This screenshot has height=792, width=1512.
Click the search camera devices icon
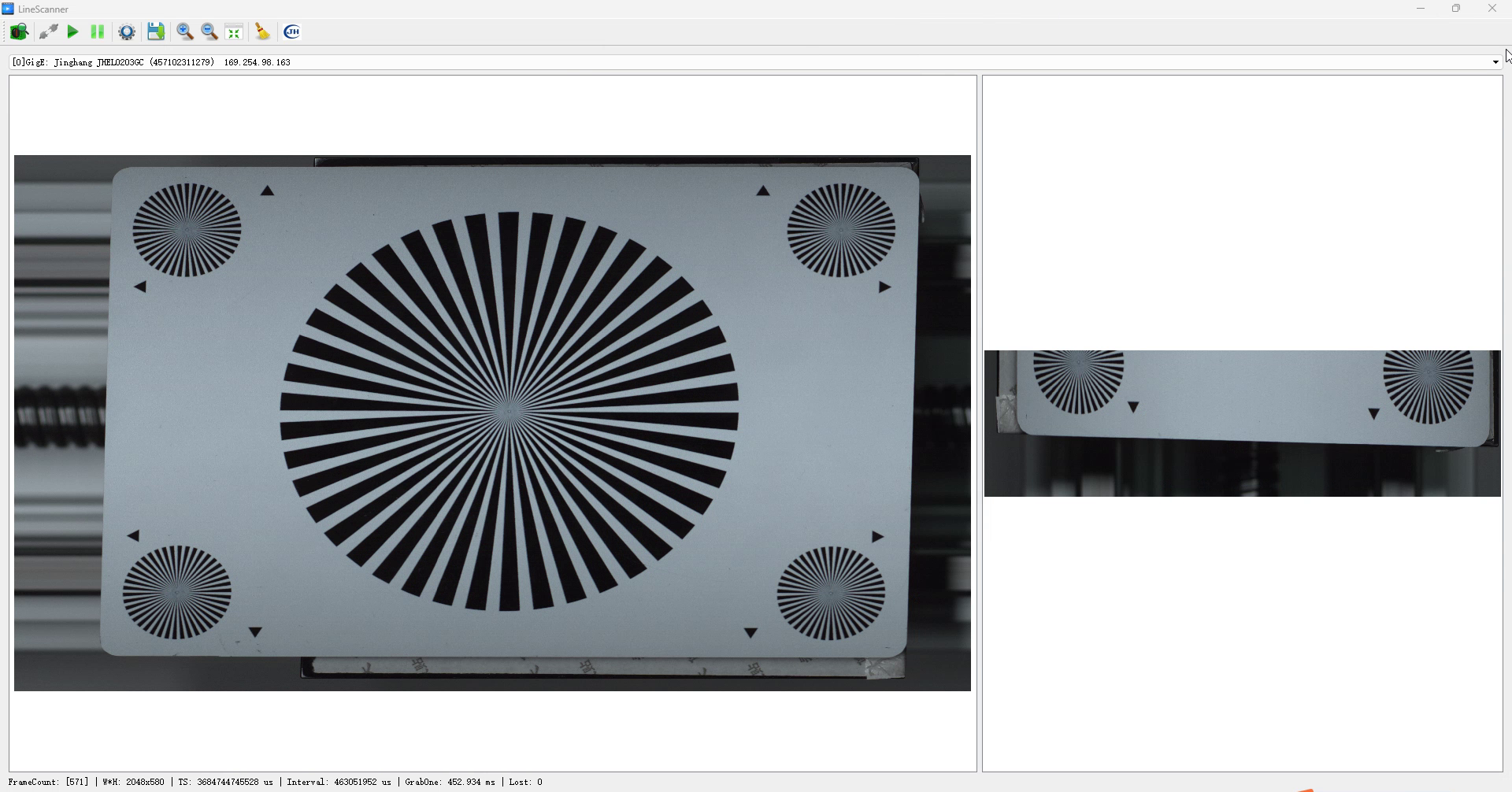coord(19,31)
